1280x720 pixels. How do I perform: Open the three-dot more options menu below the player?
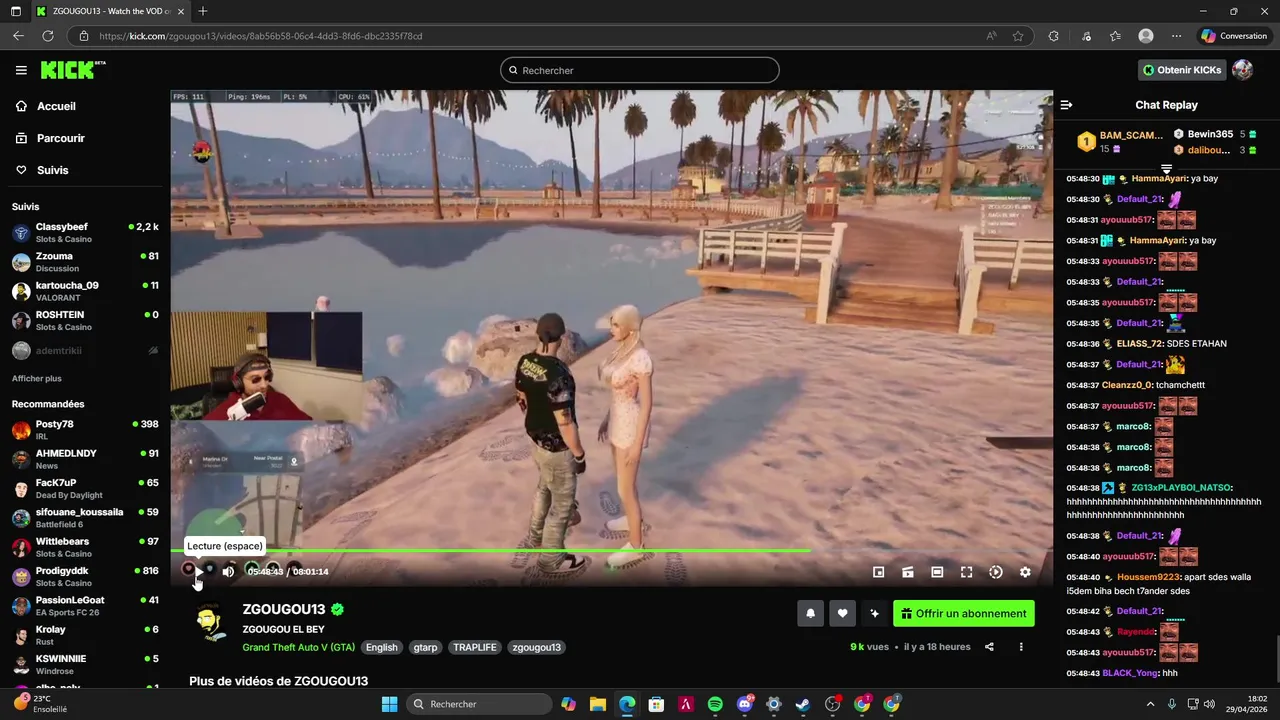pos(1021,647)
